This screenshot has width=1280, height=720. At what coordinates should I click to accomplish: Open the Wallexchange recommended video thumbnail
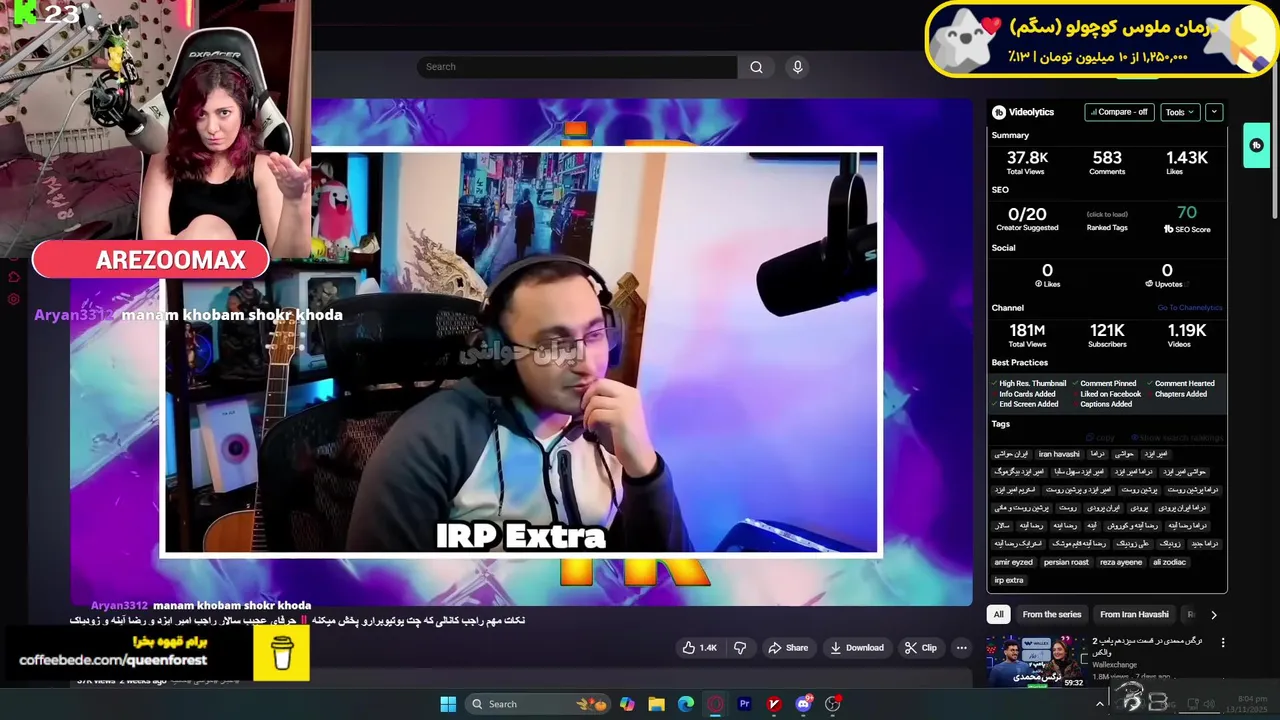coord(1036,661)
